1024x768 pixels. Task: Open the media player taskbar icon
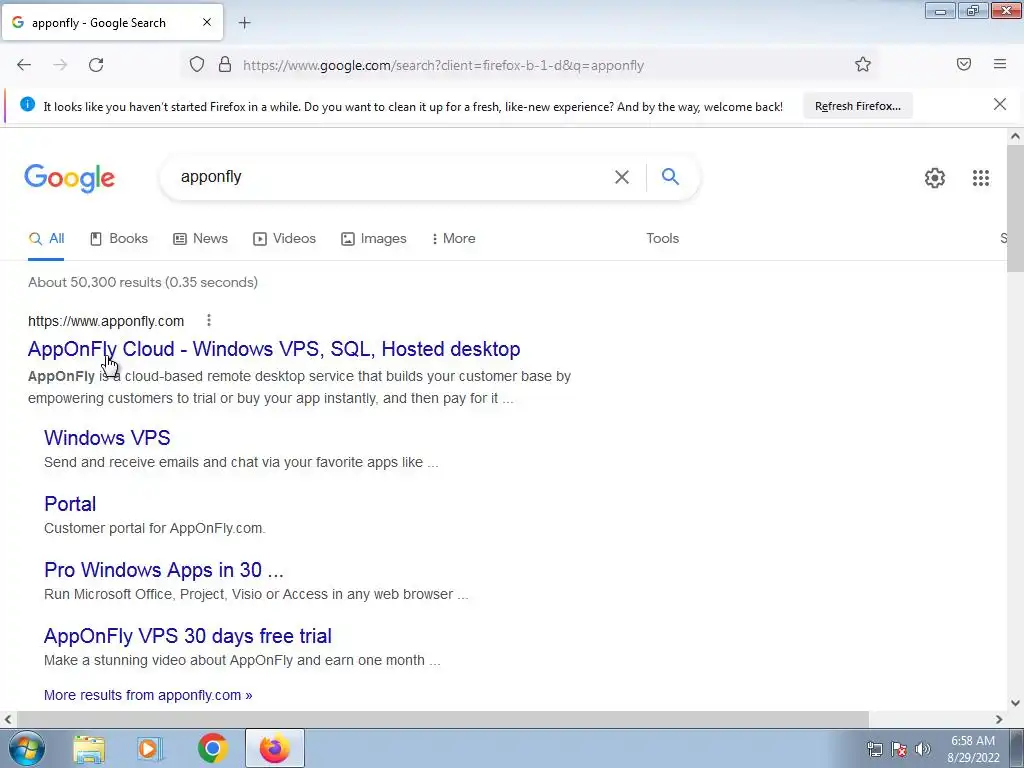pyautogui.click(x=150, y=749)
